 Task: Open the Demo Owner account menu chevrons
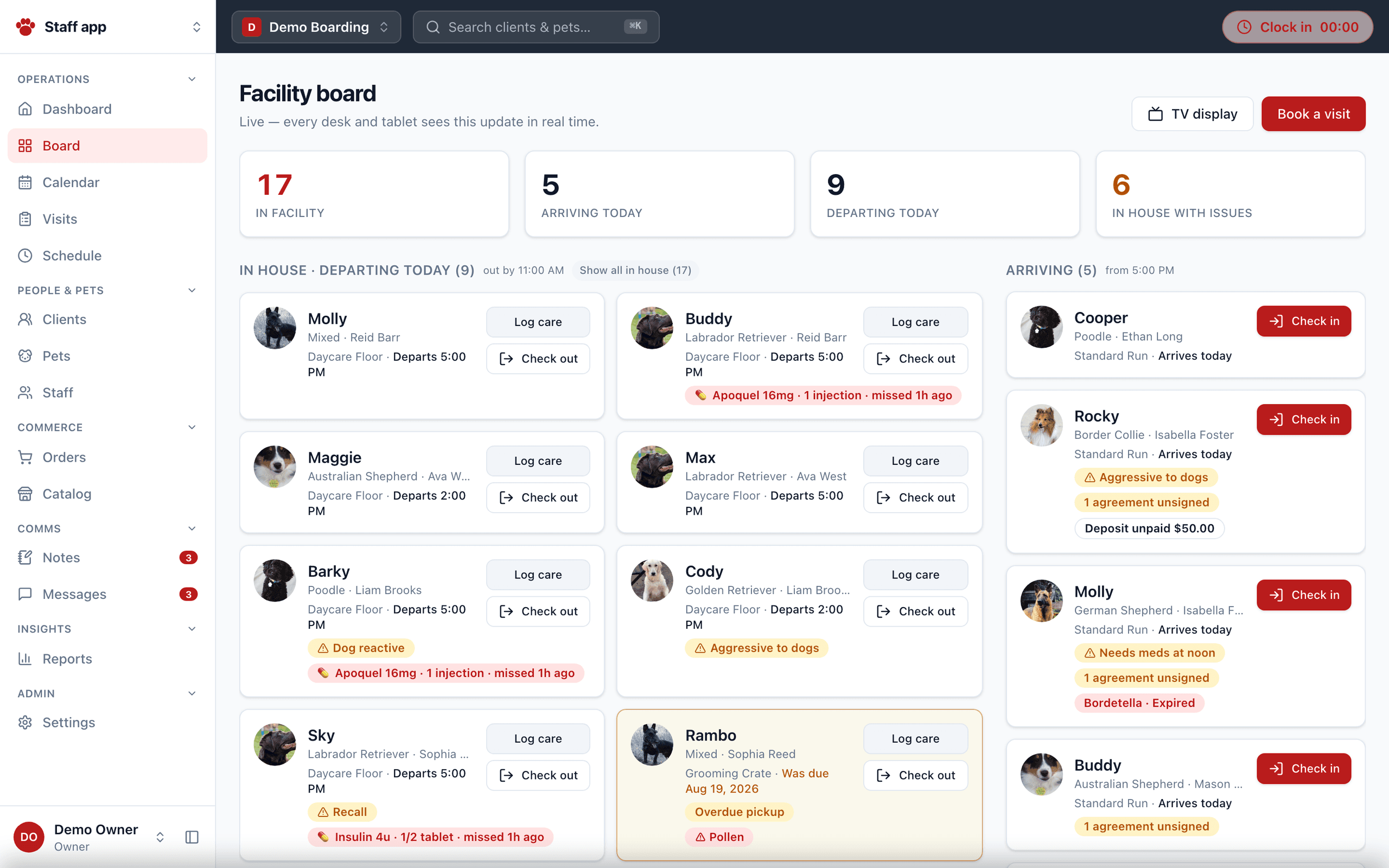[160, 837]
